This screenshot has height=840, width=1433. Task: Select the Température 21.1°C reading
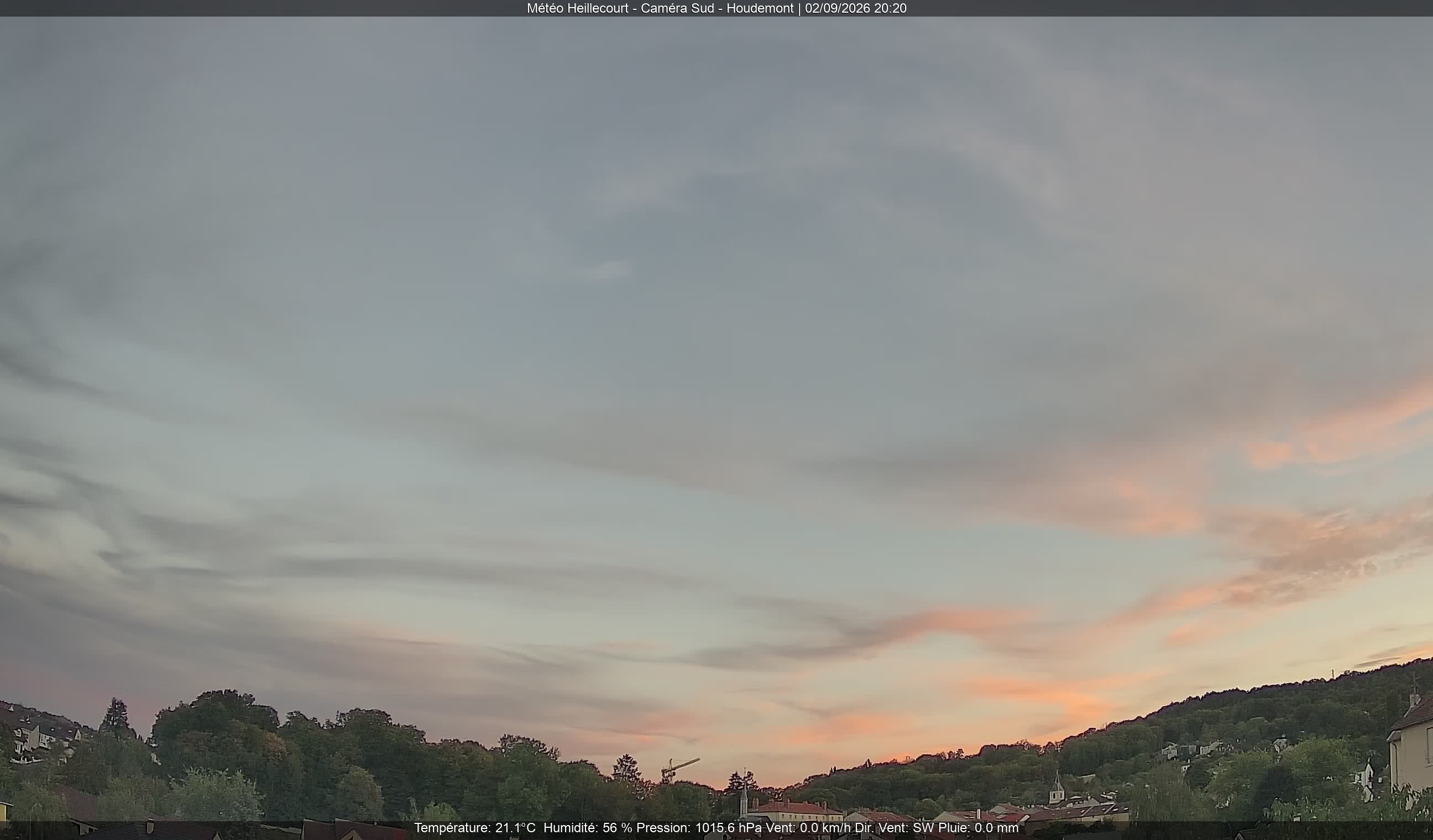pyautogui.click(x=474, y=828)
